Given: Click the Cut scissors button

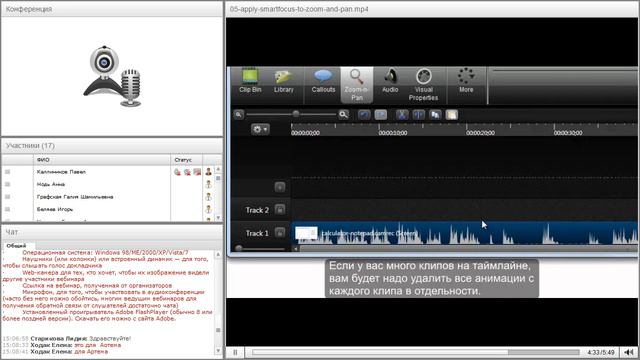Looking at the screenshot, I should (402, 115).
